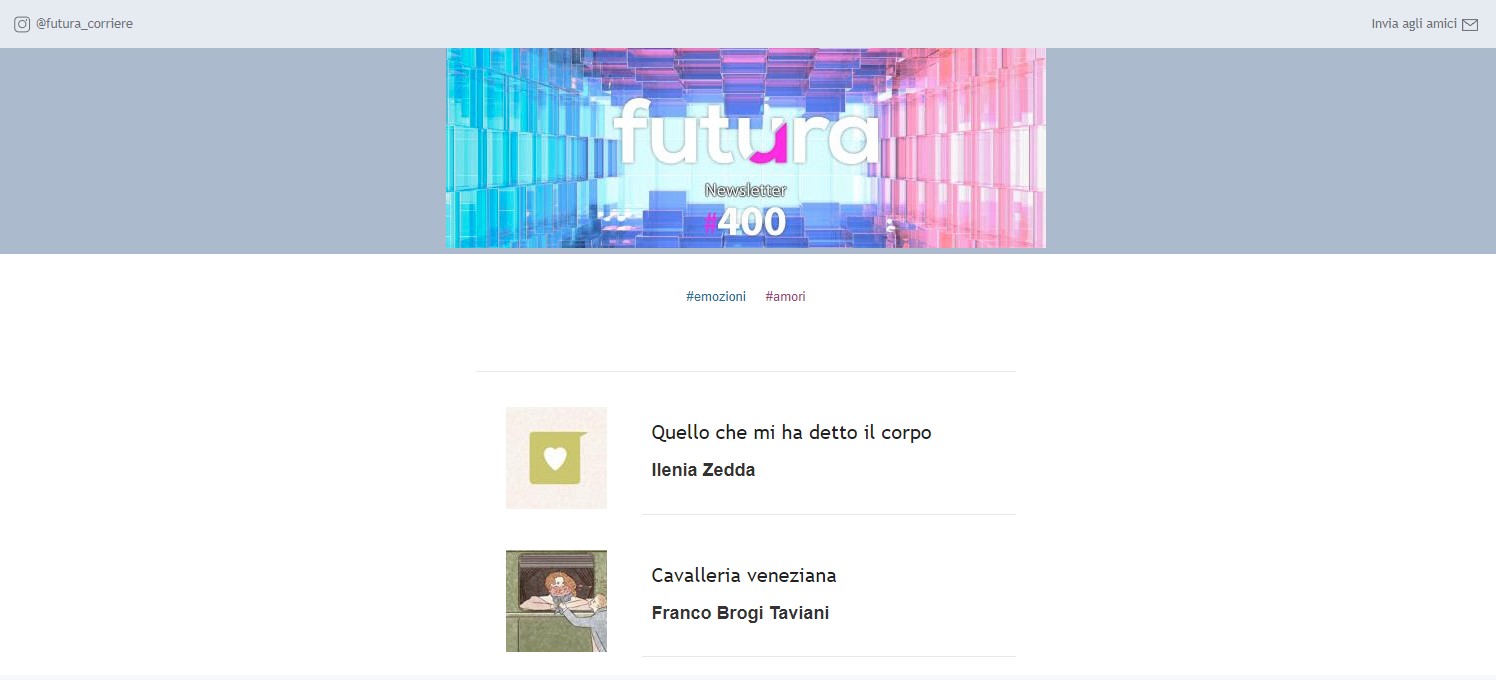Open author name Franco Brogi Taviani
Viewport: 1496px width, 680px height.
coord(740,613)
